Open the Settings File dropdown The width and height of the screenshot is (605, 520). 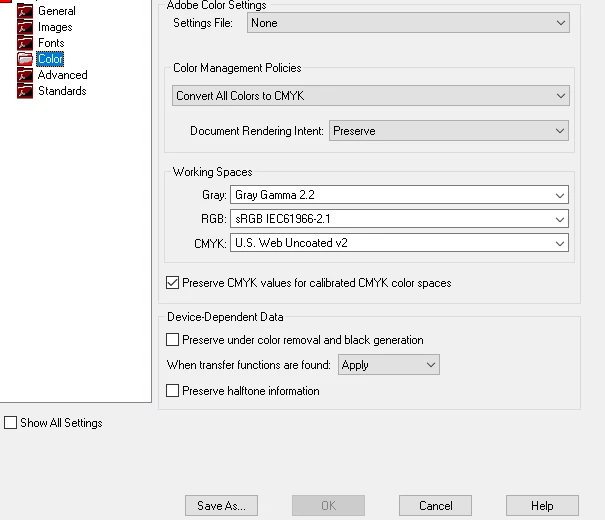(x=408, y=23)
